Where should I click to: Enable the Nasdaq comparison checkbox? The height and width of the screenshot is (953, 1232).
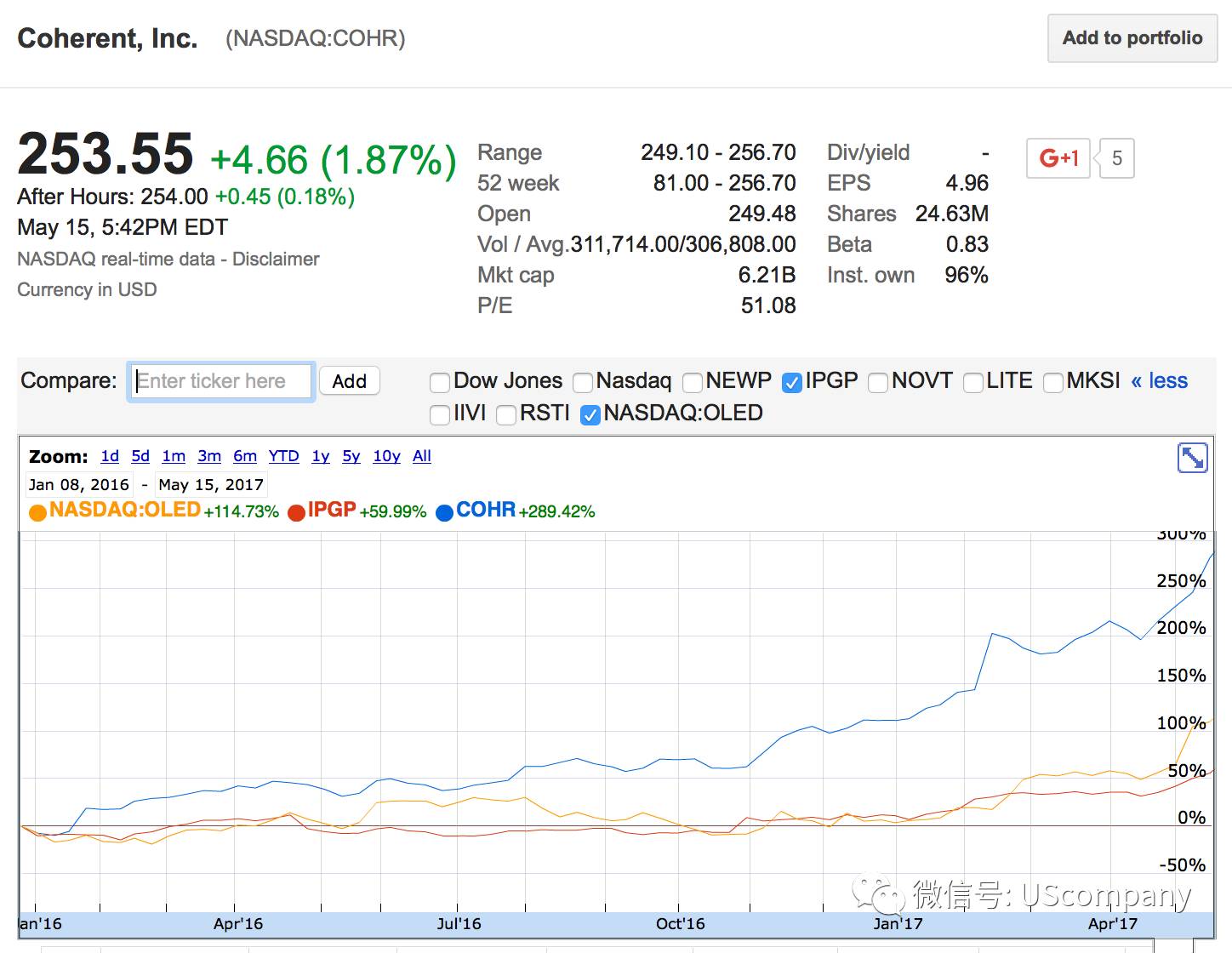click(583, 382)
